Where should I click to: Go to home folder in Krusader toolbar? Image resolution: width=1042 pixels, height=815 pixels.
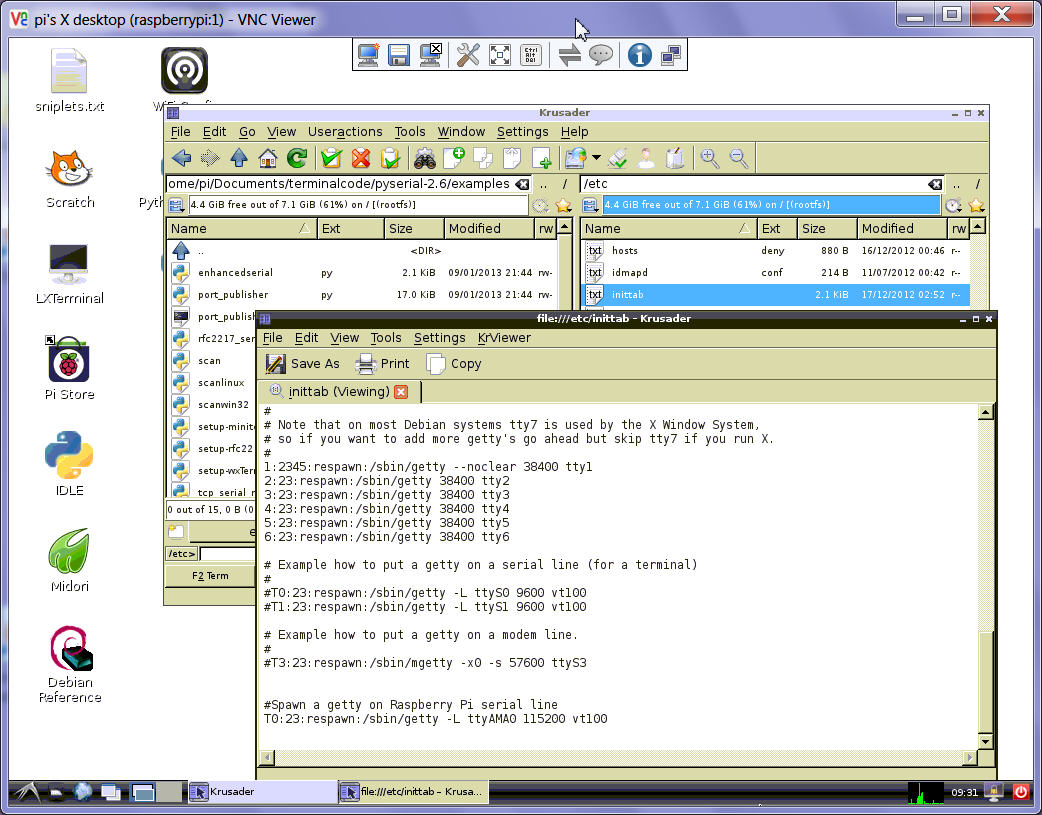pyautogui.click(x=267, y=158)
